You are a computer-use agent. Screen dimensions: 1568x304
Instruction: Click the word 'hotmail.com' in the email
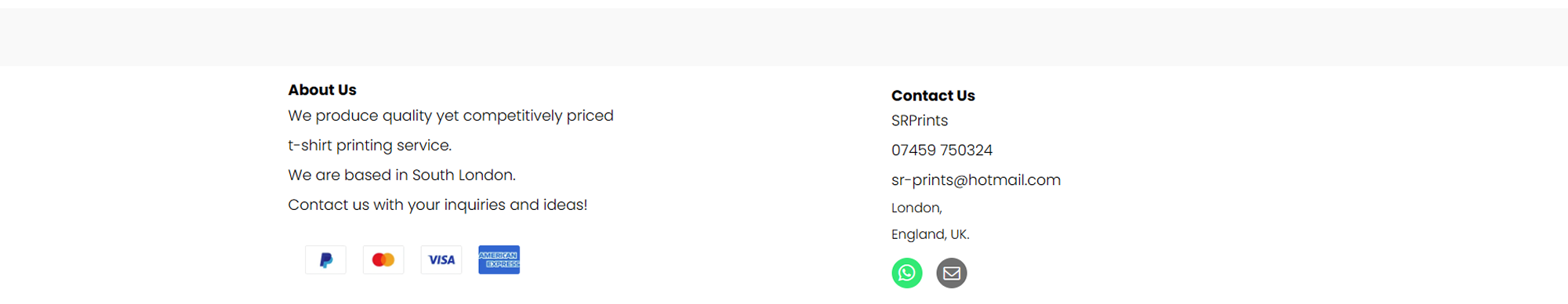1014,180
